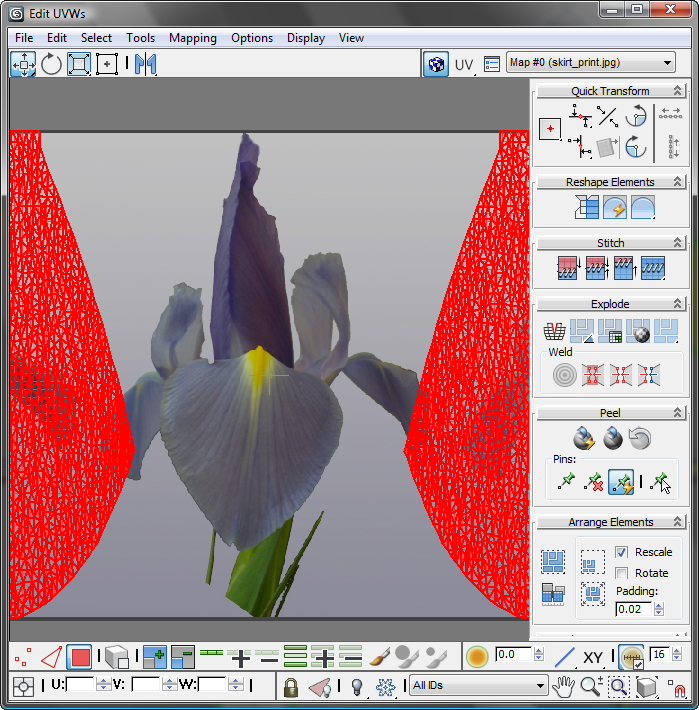Image resolution: width=699 pixels, height=710 pixels.
Task: Select the Scale tool
Action: coord(79,64)
